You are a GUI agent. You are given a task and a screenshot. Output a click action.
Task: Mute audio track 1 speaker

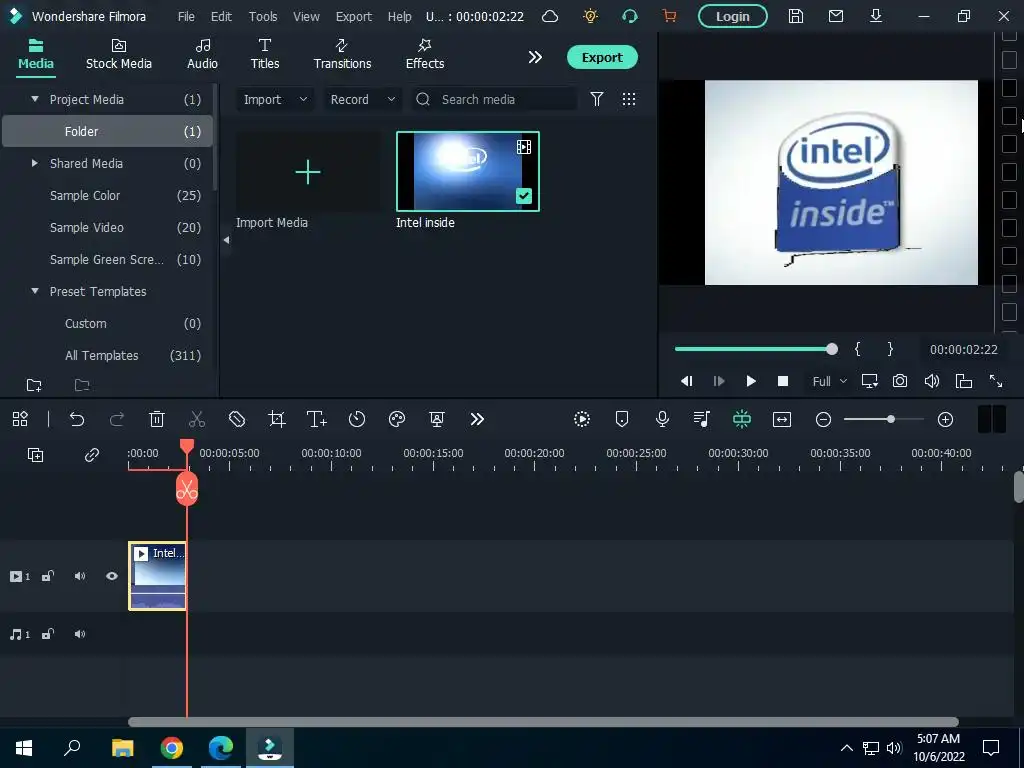[x=80, y=634]
